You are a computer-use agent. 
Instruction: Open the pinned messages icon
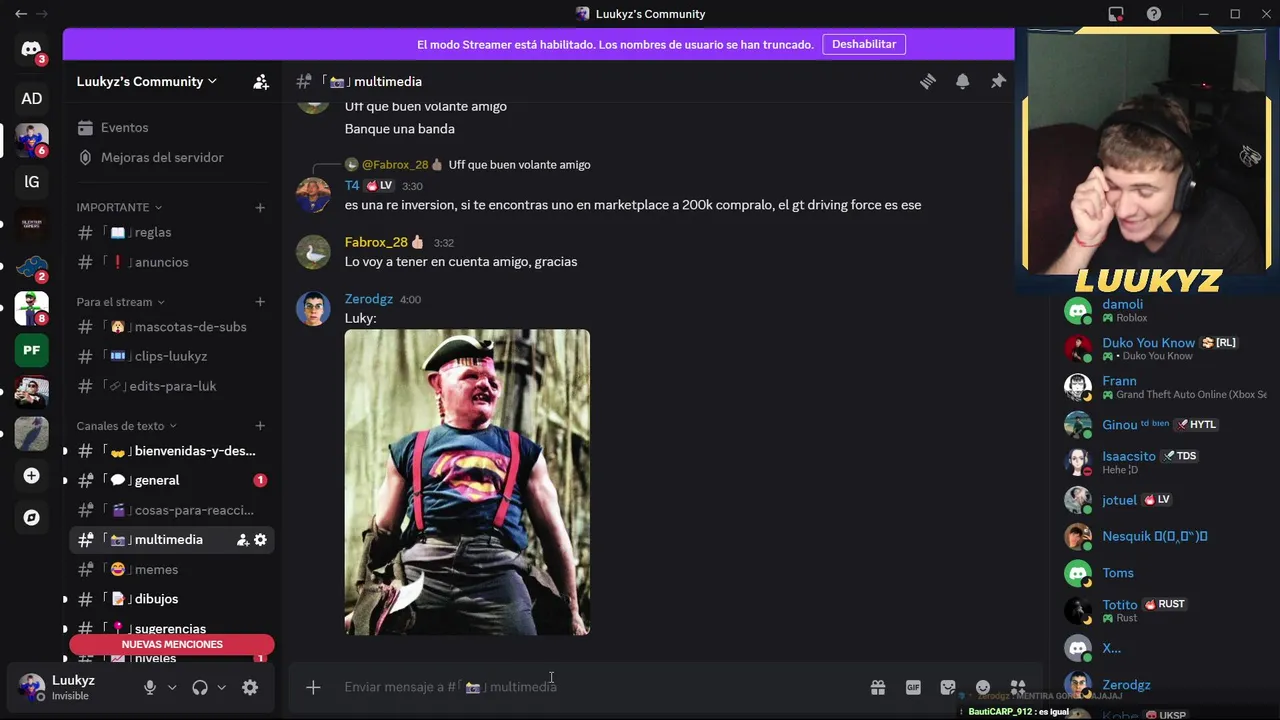coord(998,82)
